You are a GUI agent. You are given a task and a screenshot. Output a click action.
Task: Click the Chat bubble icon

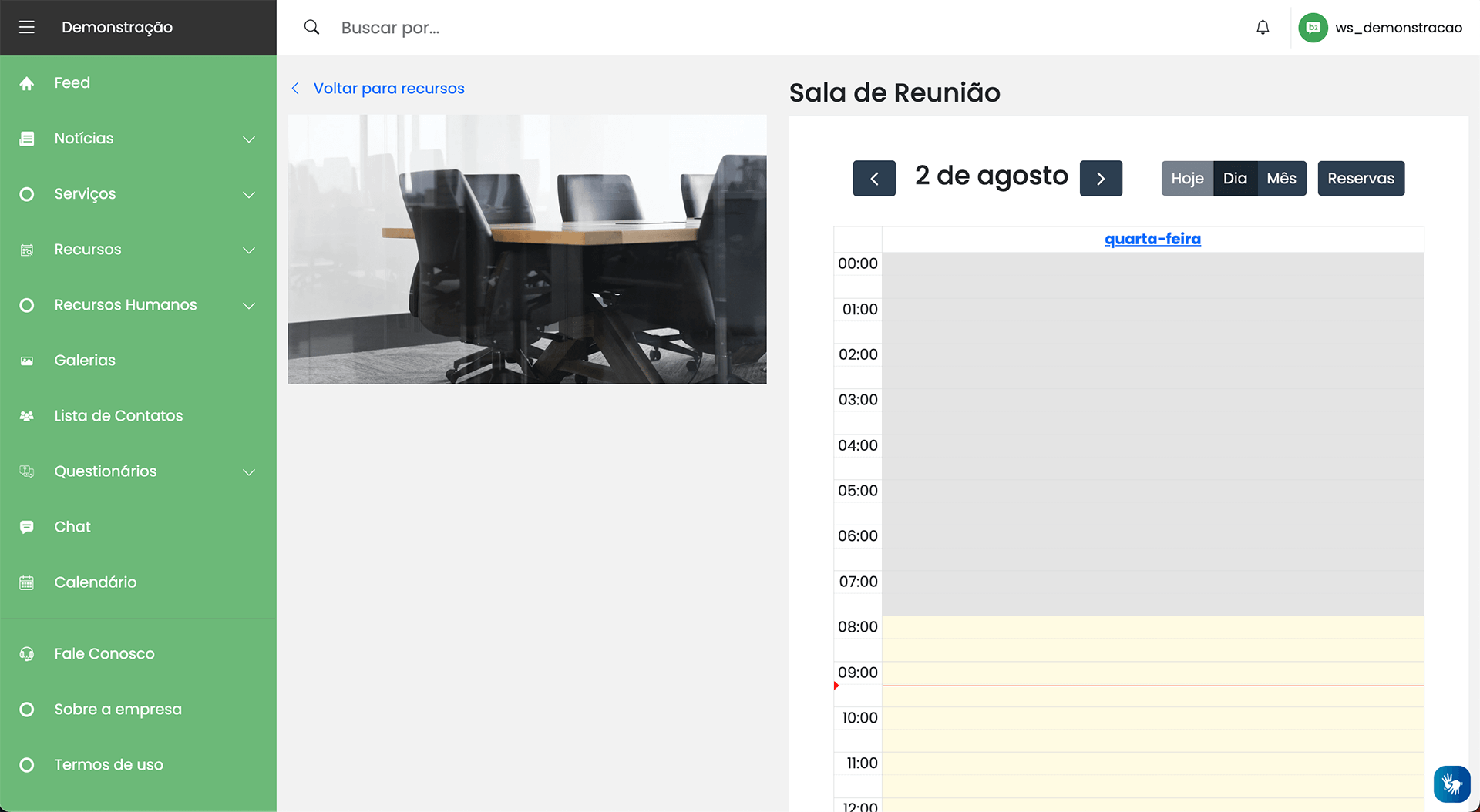(27, 527)
